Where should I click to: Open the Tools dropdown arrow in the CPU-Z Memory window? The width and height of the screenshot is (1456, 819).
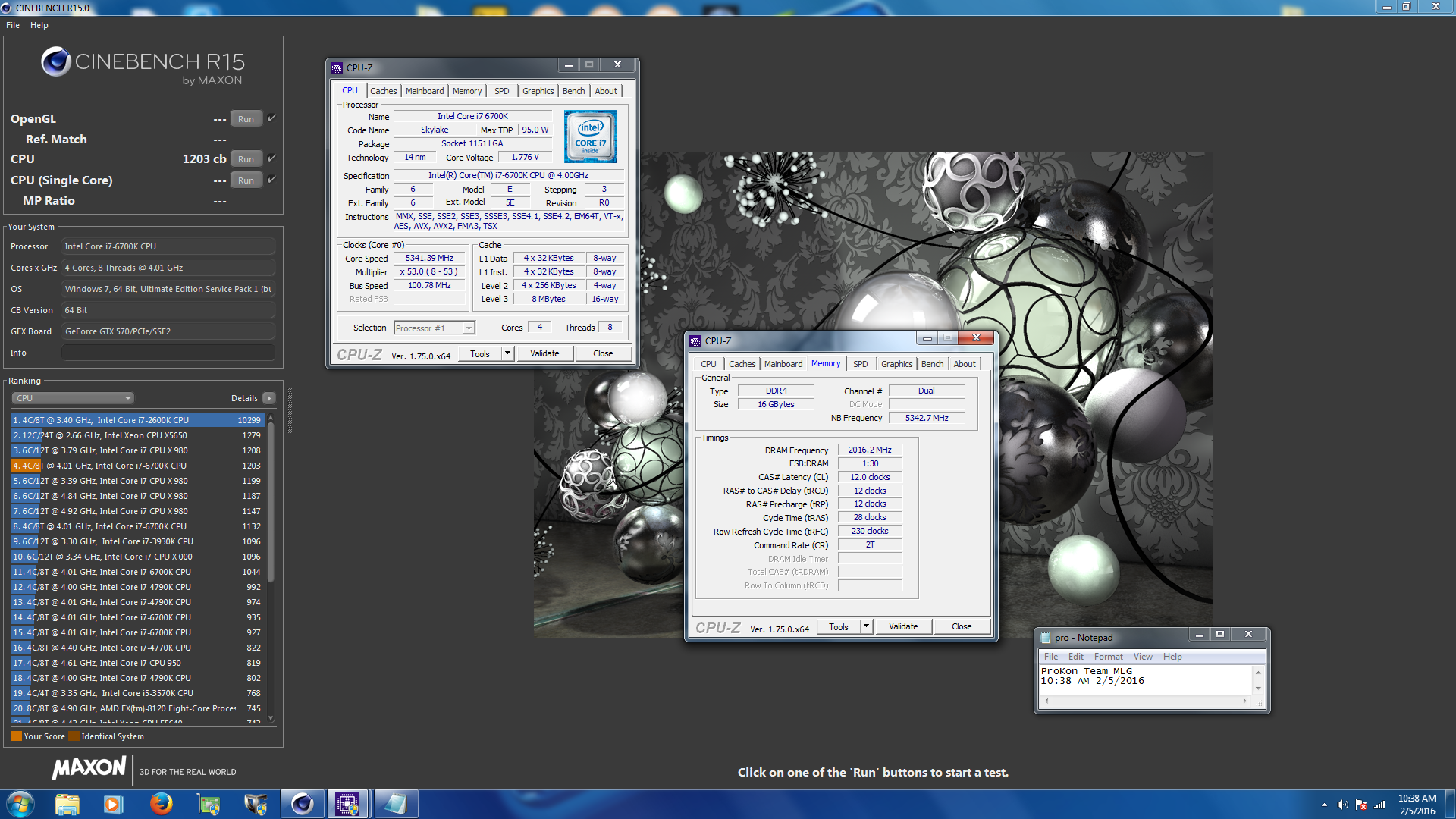tap(866, 626)
